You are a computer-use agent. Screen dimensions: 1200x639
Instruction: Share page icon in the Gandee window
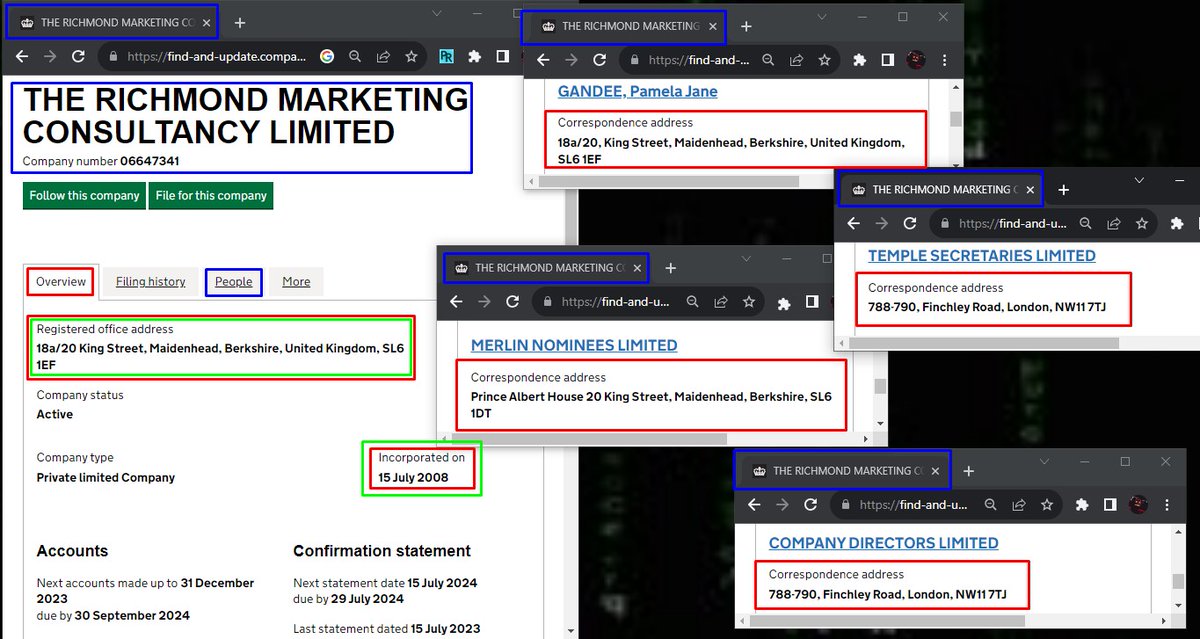coord(796,60)
